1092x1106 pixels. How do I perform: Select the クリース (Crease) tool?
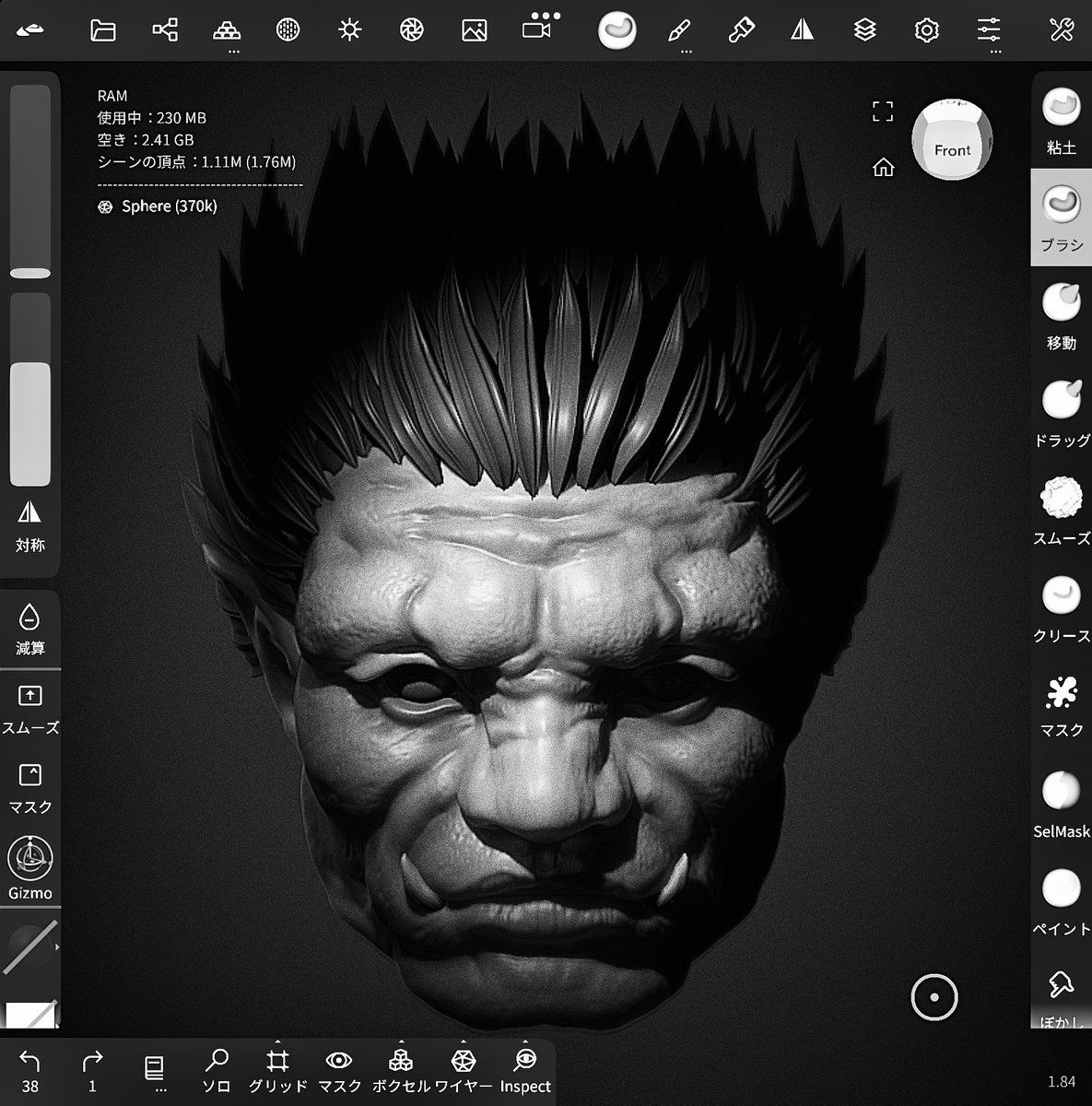(1062, 609)
